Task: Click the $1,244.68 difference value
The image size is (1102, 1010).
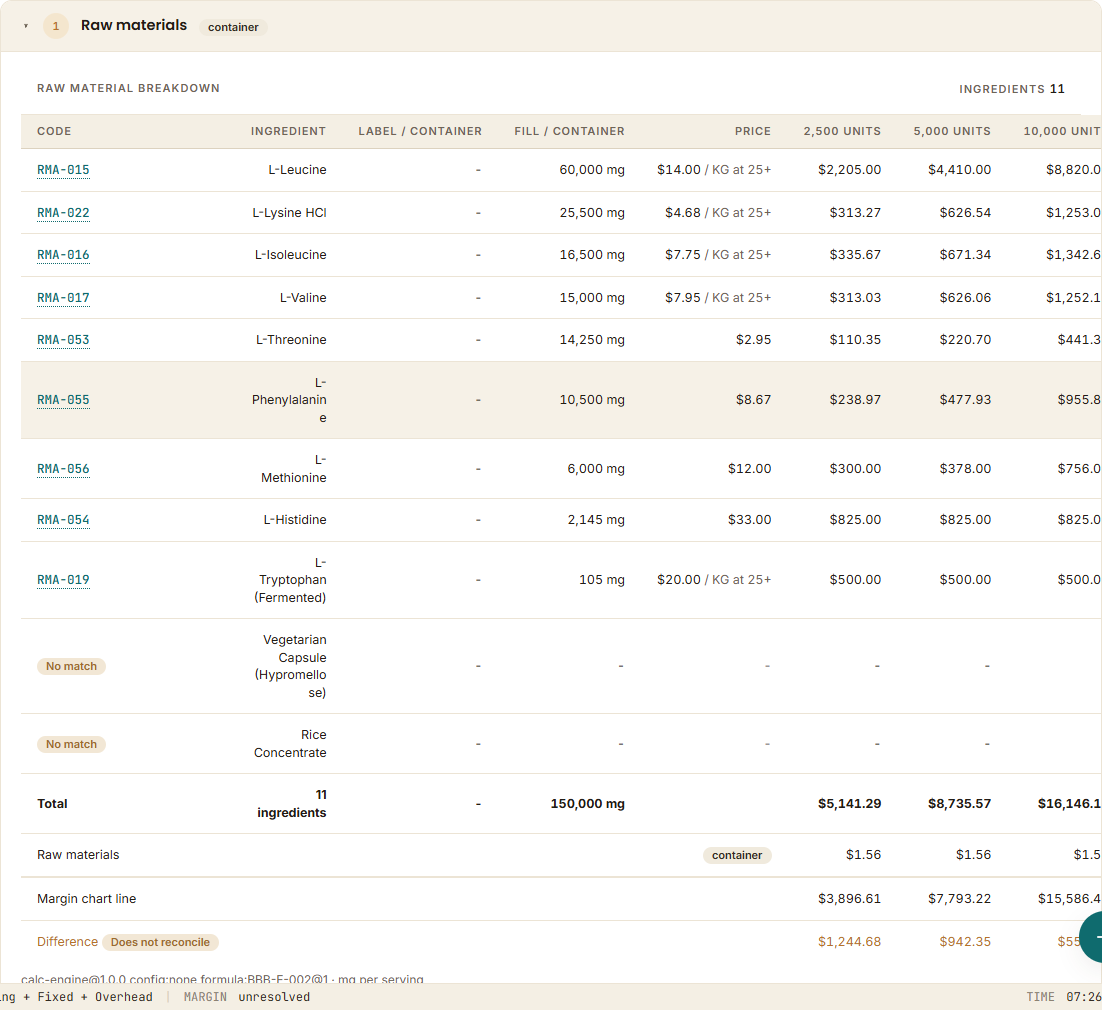Action: (x=850, y=943)
